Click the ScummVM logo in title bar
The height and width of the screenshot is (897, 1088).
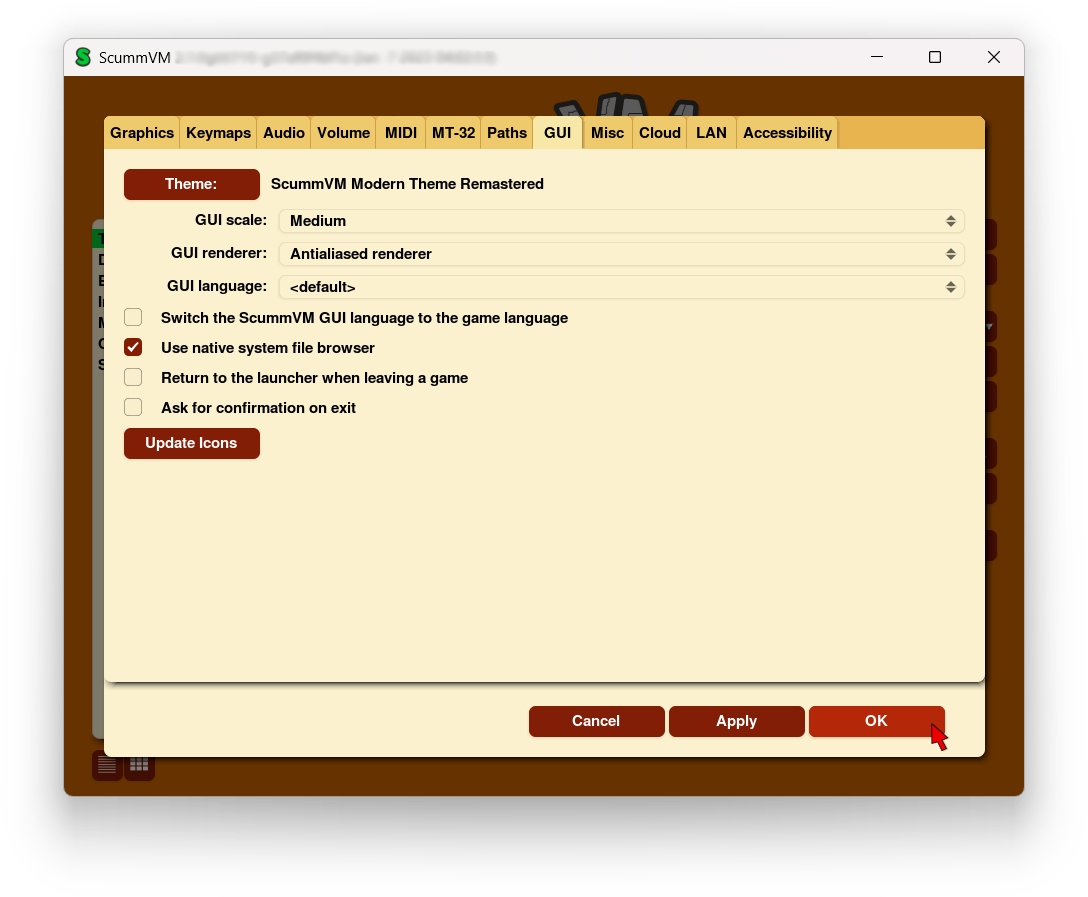coord(83,58)
